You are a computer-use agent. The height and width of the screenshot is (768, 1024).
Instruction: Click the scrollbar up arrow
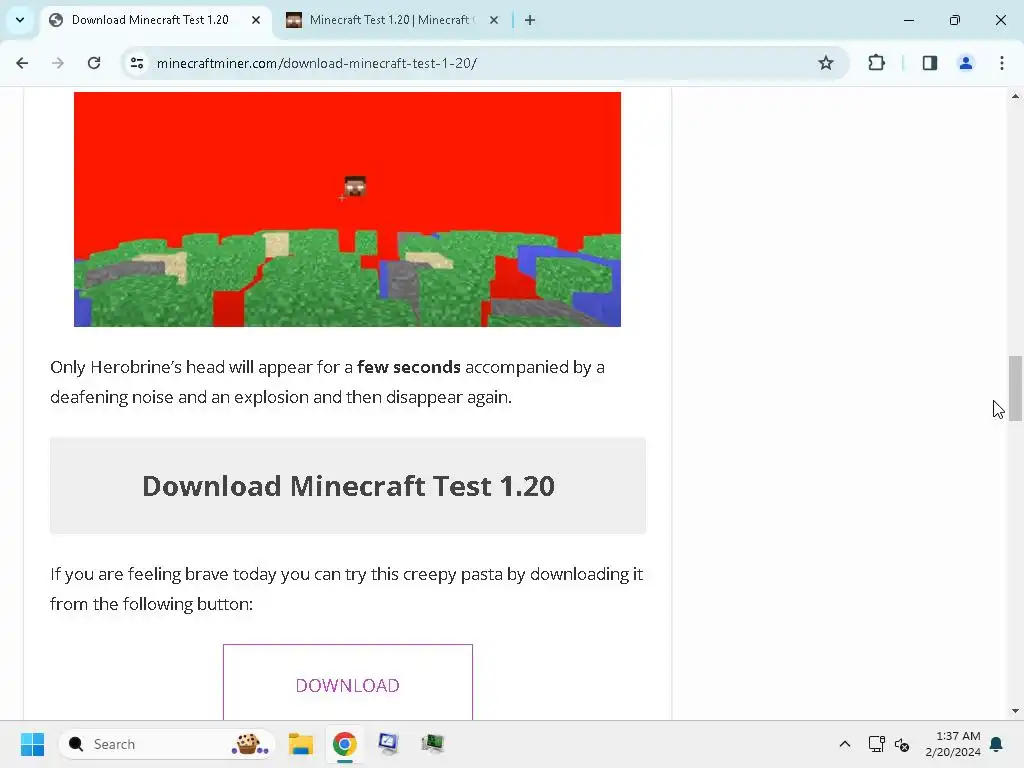coord(1015,96)
